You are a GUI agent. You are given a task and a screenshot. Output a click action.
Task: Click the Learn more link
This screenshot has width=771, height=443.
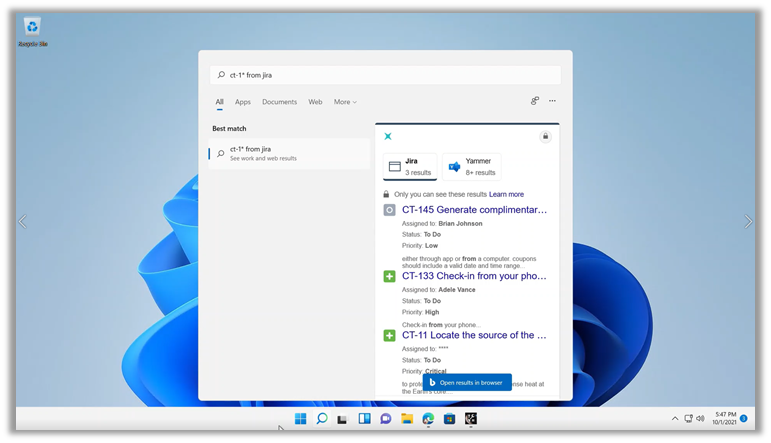coord(506,194)
